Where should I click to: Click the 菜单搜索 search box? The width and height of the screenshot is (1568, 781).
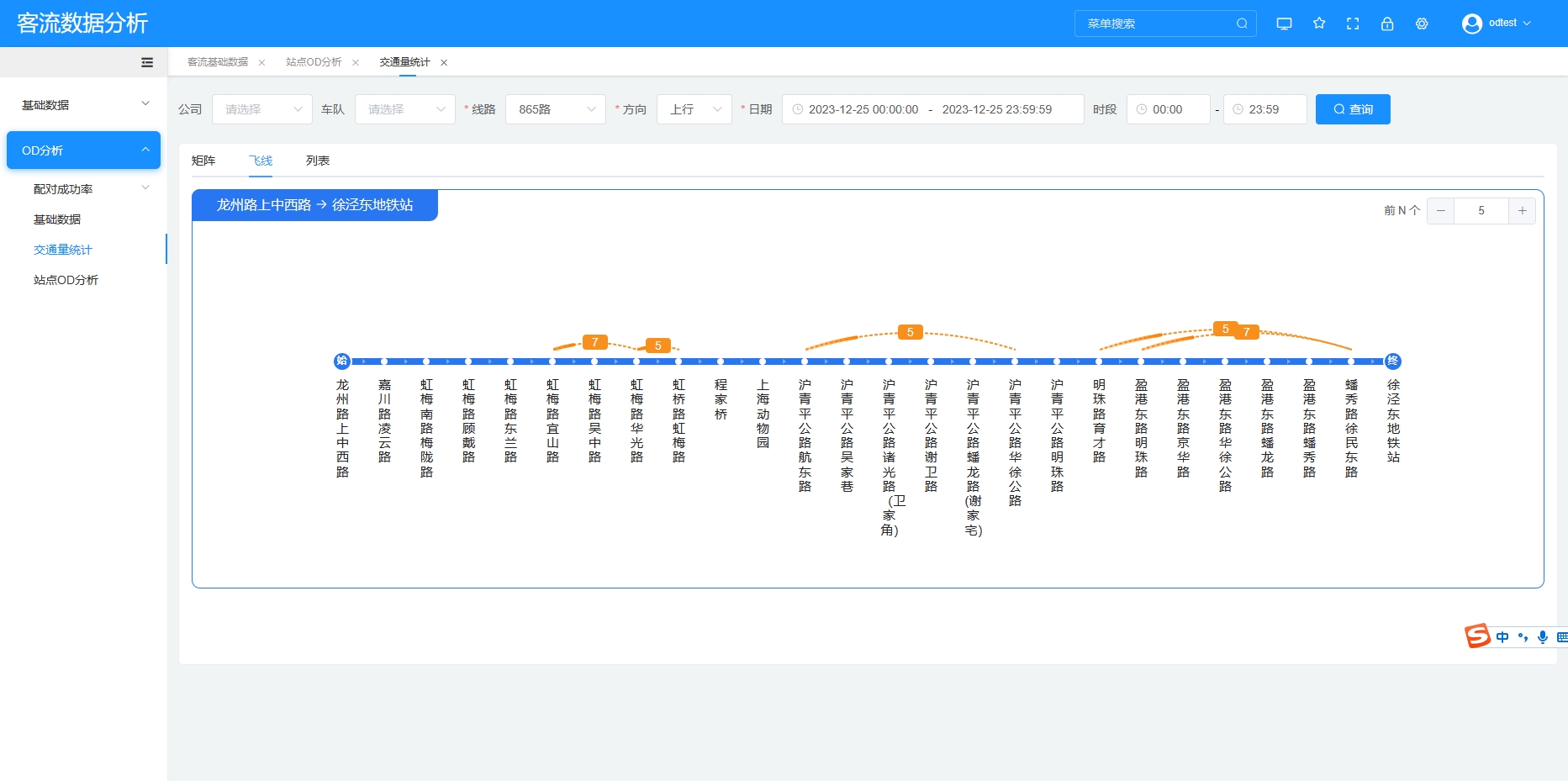[x=1165, y=24]
